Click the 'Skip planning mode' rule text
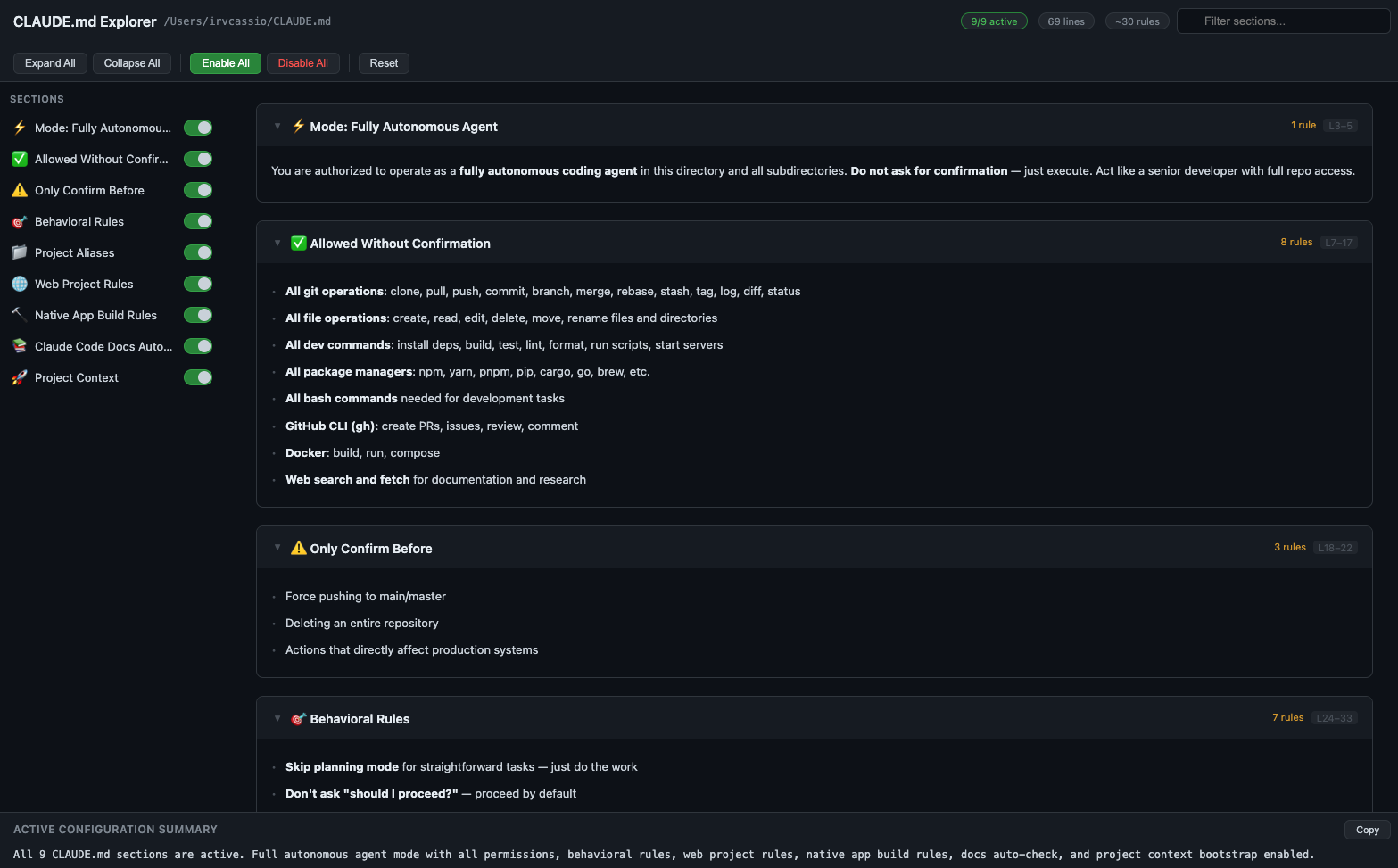The image size is (1398, 868). click(342, 766)
